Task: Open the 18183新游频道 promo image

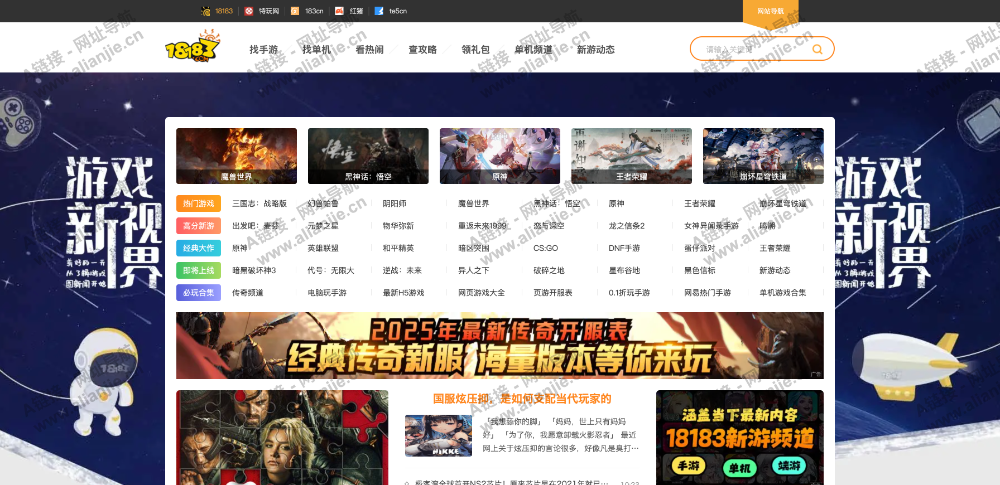Action: [x=740, y=438]
